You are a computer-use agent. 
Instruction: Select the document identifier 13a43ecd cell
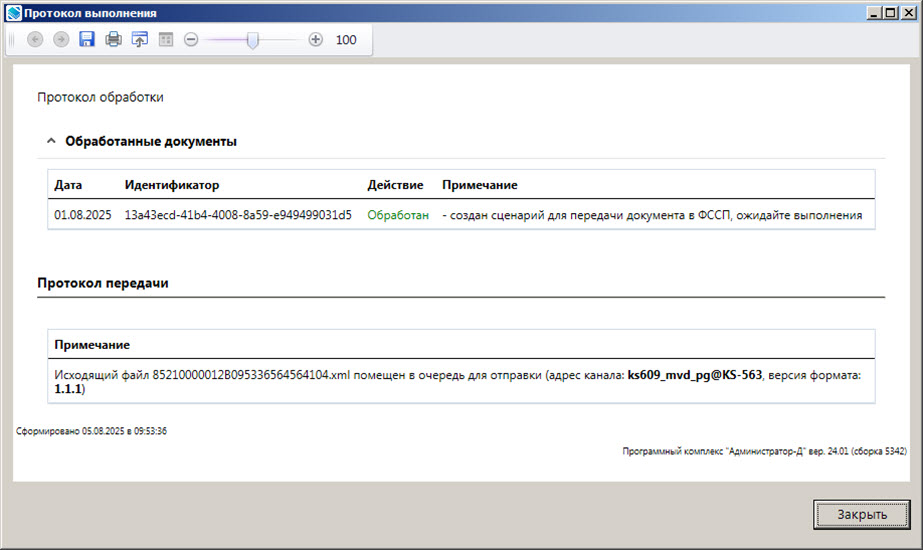[238, 215]
